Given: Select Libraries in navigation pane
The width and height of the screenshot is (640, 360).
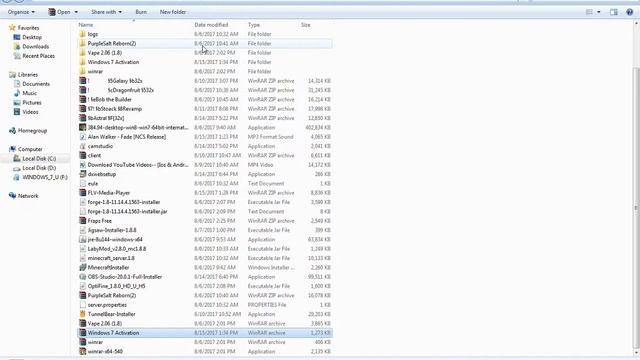Looking at the screenshot, I should [x=28, y=75].
